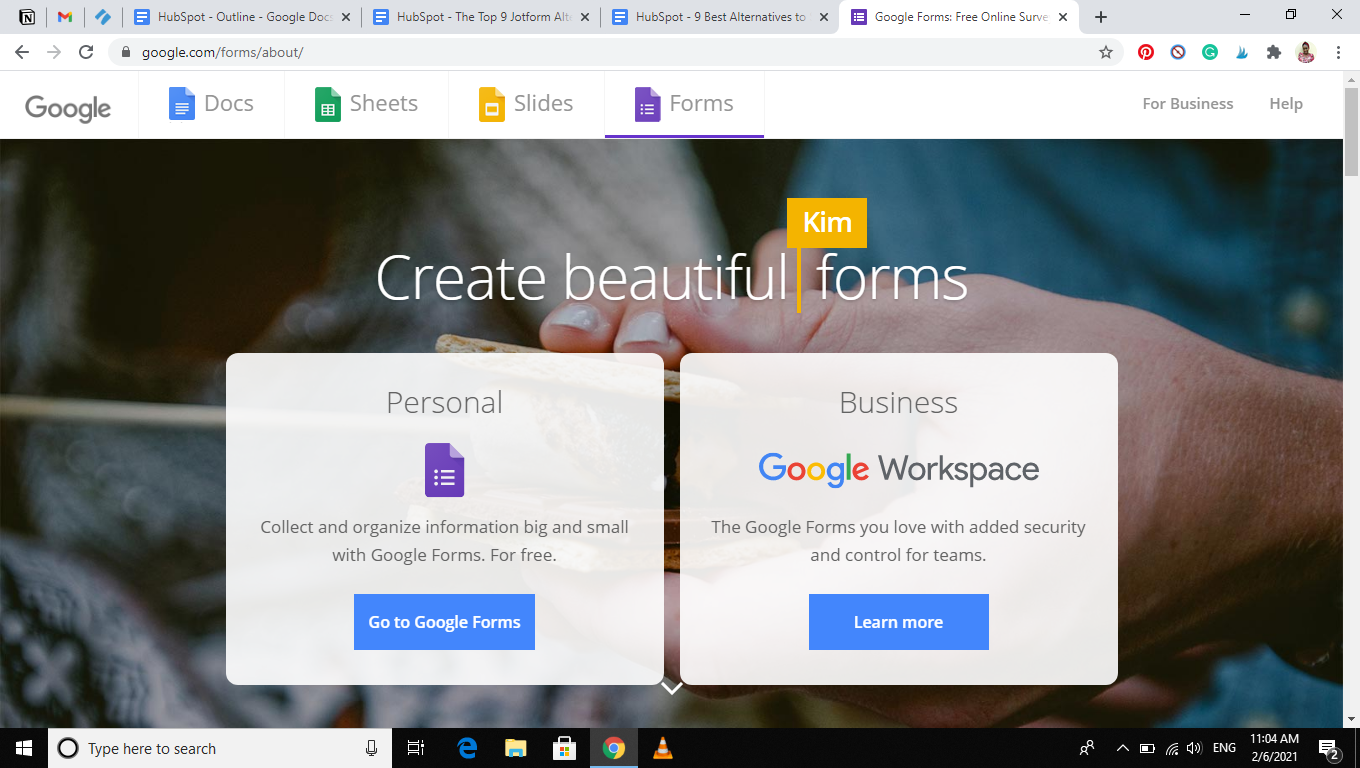1360x768 pixels.
Task: Close the Top 9 Jotform Alternatives tab
Action: [585, 17]
